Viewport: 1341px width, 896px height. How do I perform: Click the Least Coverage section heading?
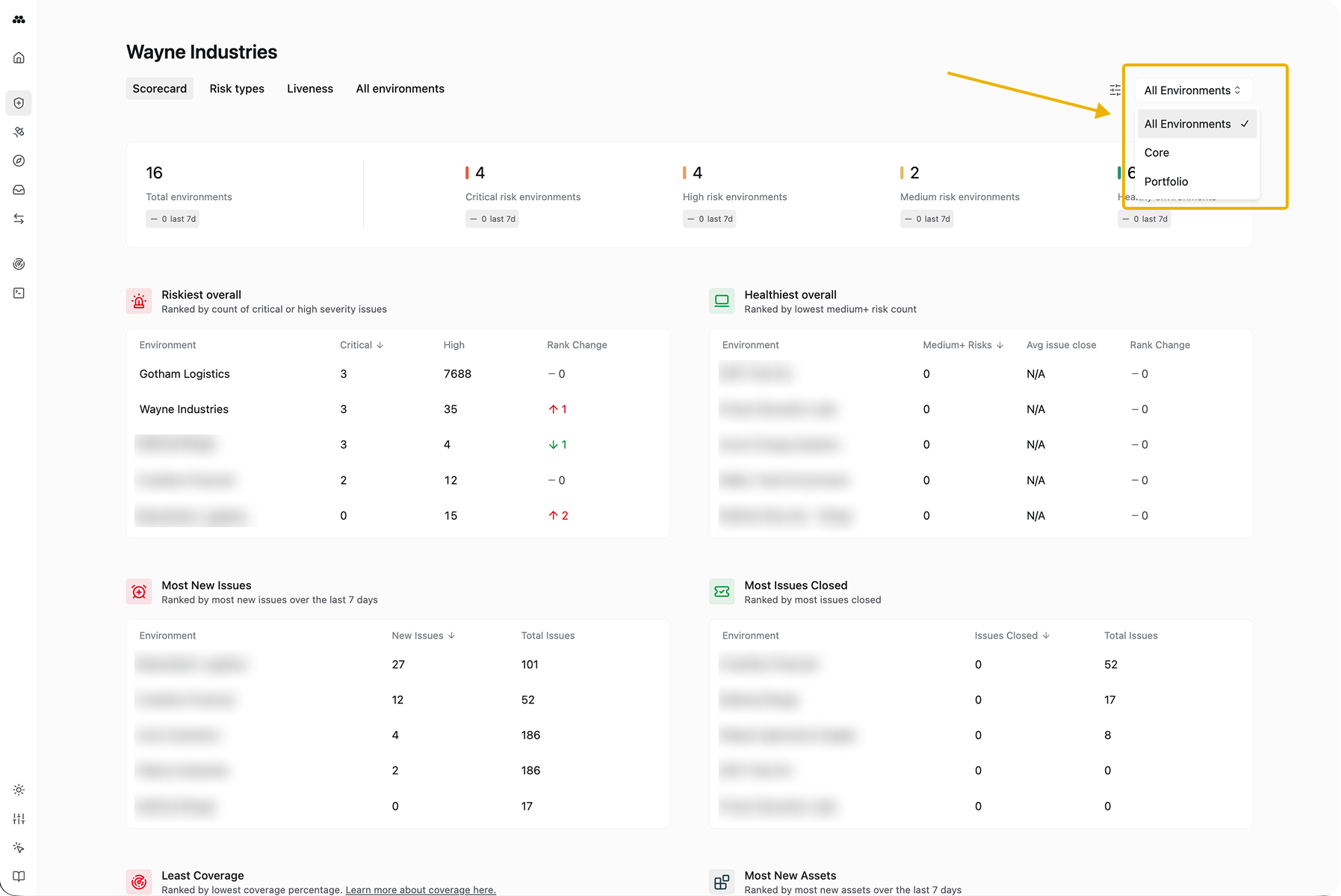point(202,876)
